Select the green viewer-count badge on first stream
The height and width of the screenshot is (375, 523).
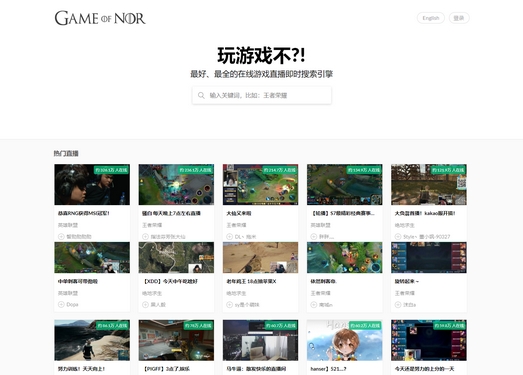click(111, 170)
